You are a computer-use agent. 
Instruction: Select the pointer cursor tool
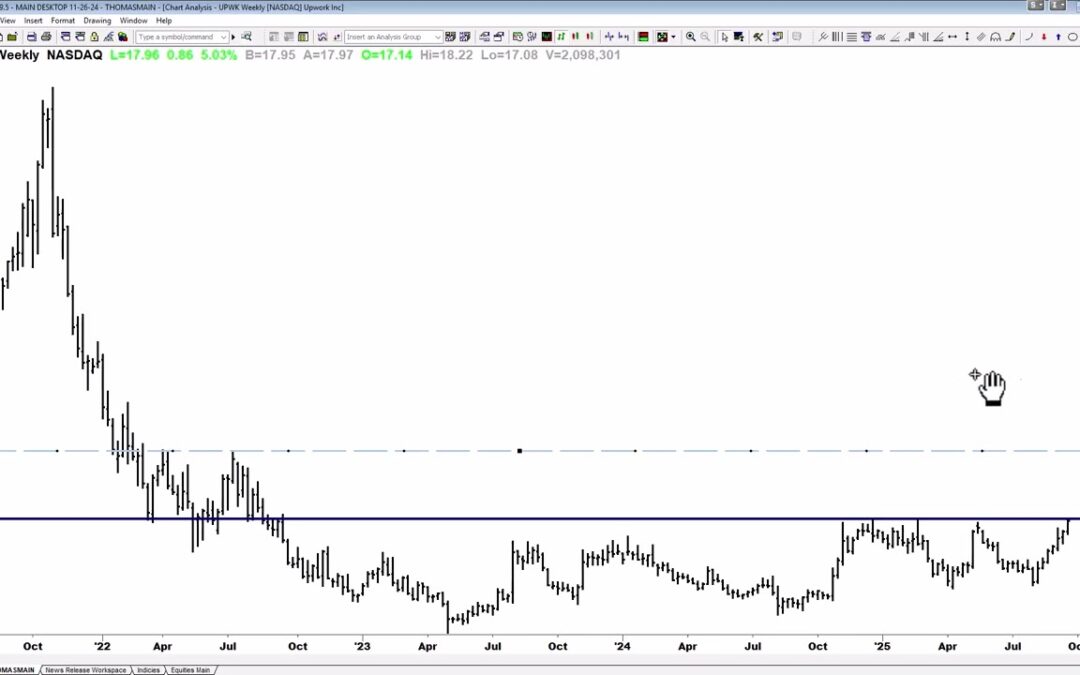click(x=725, y=37)
